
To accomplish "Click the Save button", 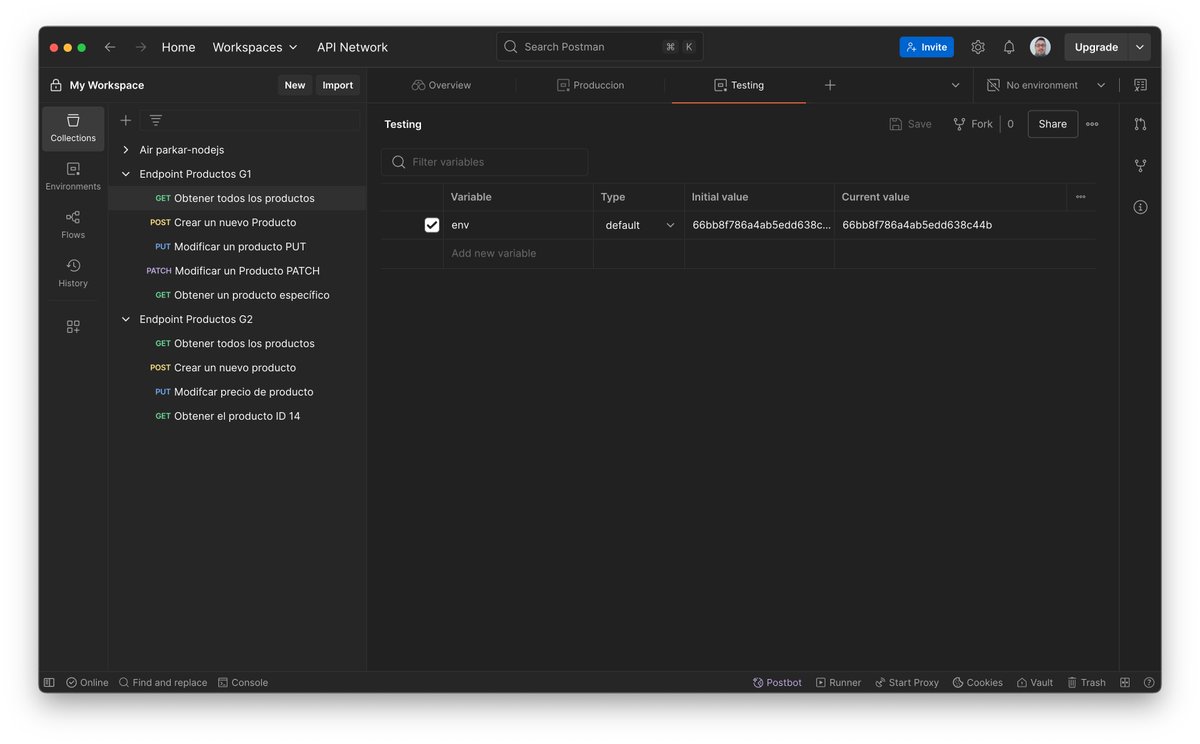I will 910,124.
